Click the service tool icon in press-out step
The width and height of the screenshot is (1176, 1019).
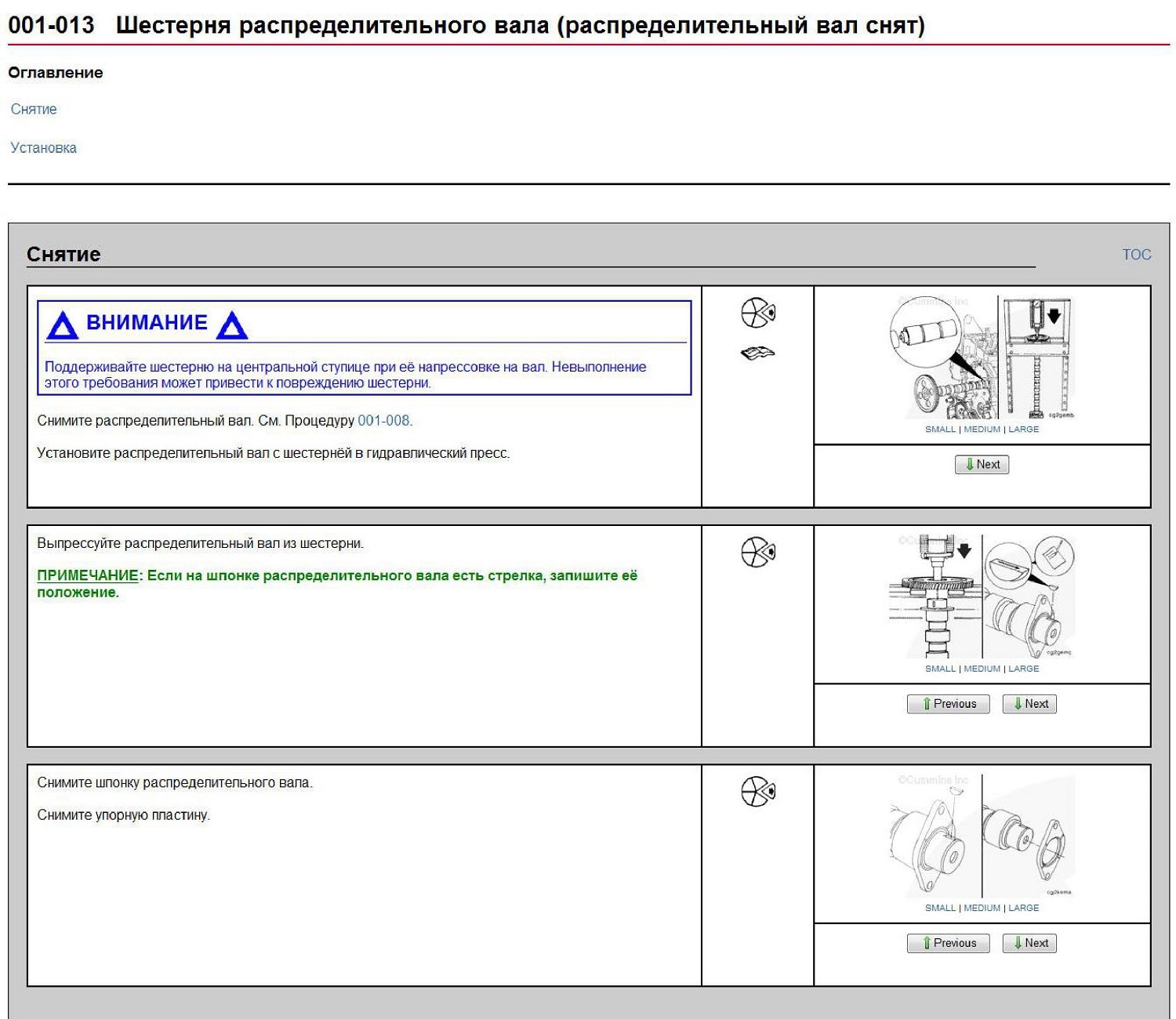coord(758,552)
